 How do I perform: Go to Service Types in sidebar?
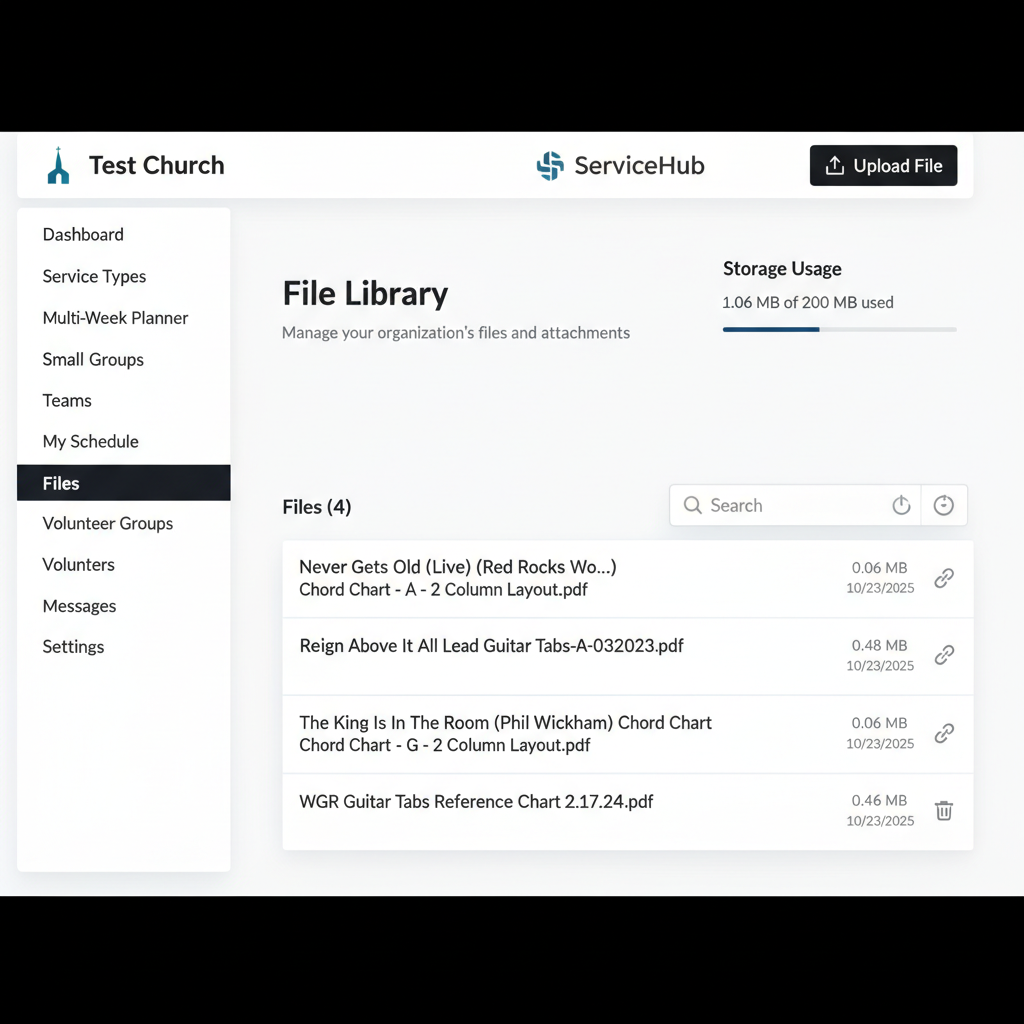coord(94,277)
